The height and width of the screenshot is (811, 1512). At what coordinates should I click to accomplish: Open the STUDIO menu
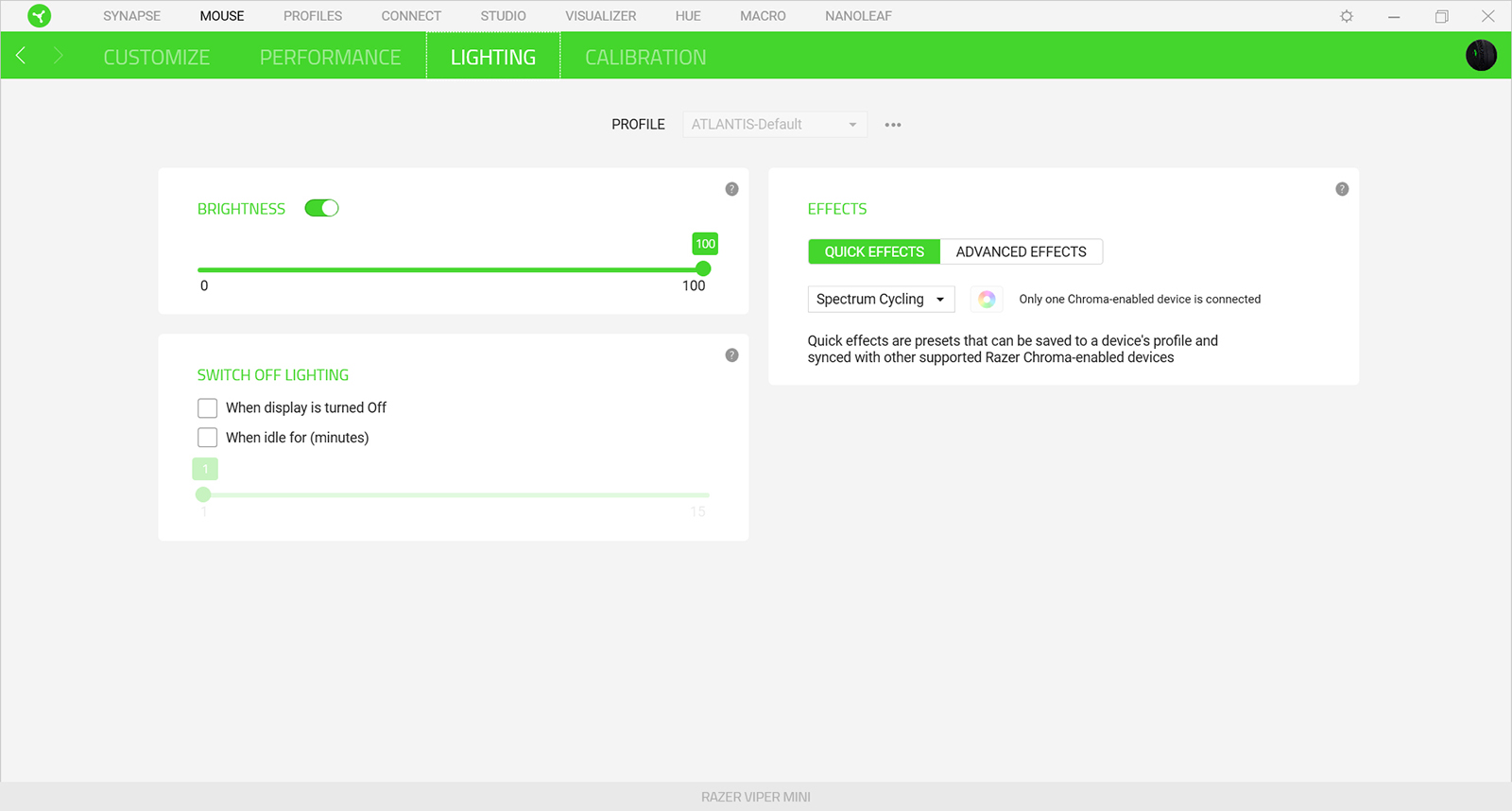[503, 16]
